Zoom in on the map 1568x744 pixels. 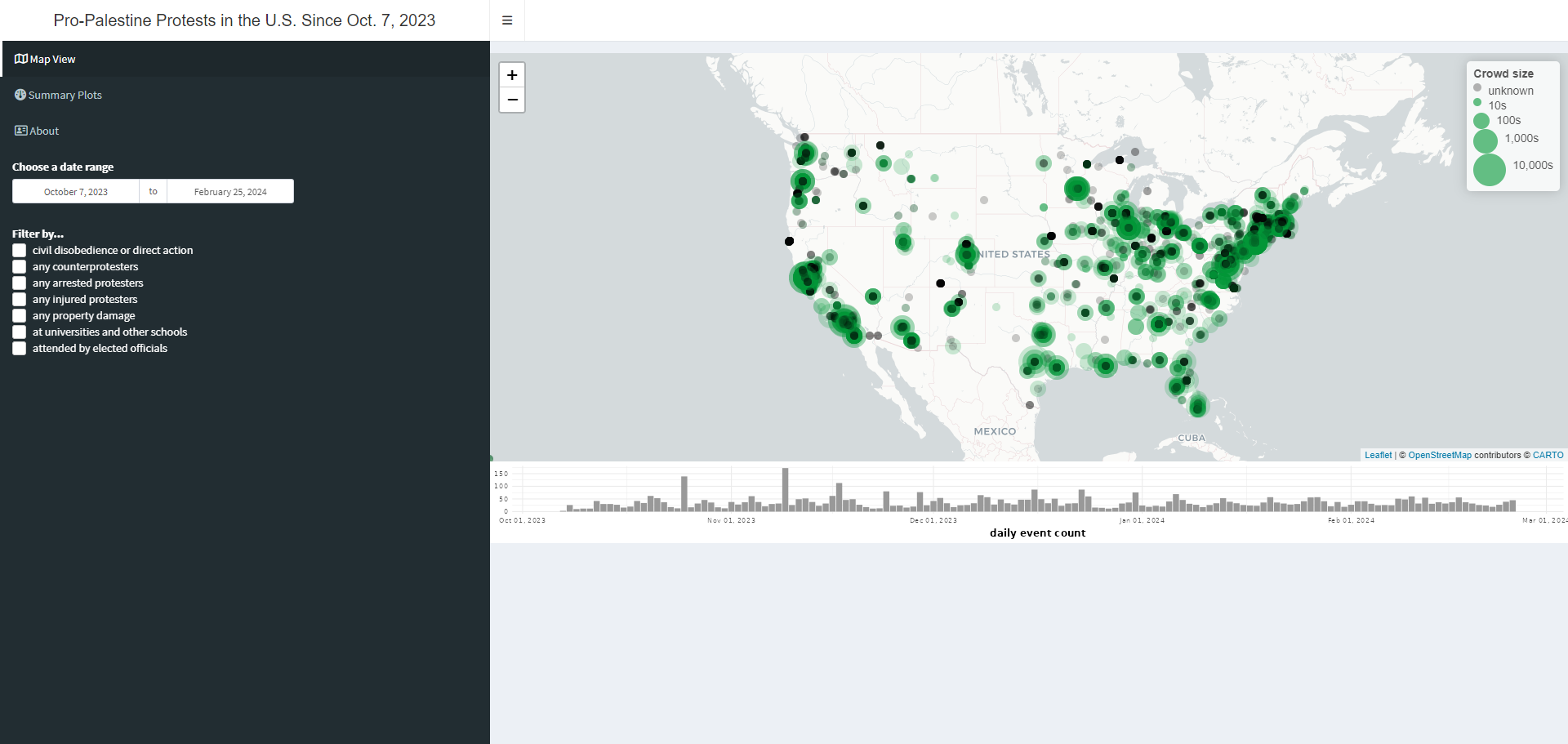click(512, 75)
